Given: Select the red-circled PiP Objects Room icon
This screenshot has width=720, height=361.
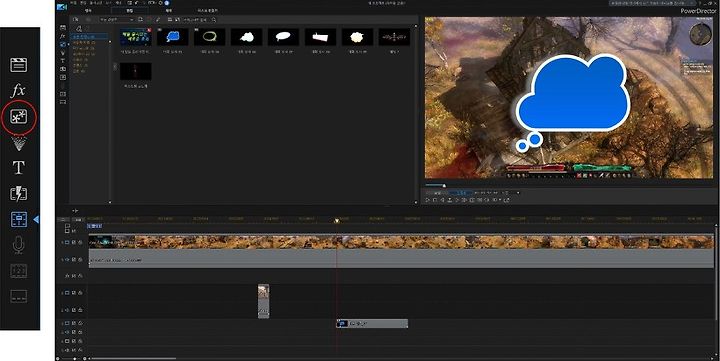Looking at the screenshot, I should click(19, 117).
